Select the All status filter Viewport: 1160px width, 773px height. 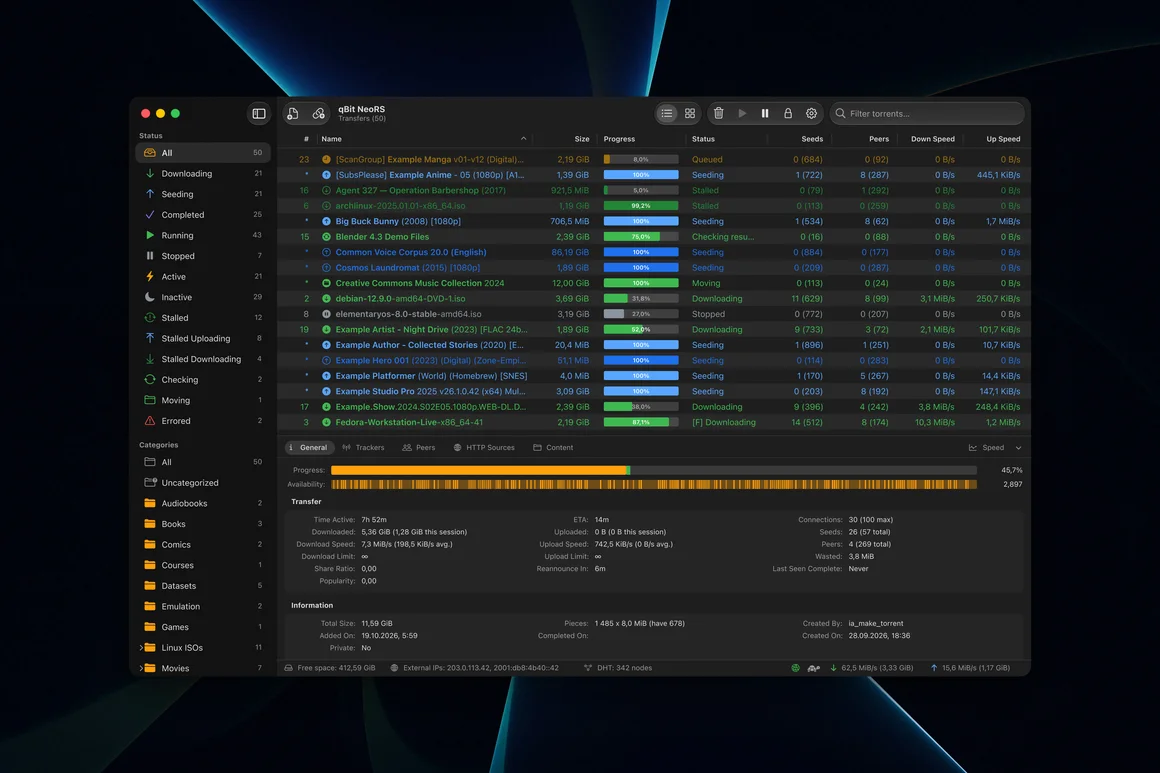point(203,152)
